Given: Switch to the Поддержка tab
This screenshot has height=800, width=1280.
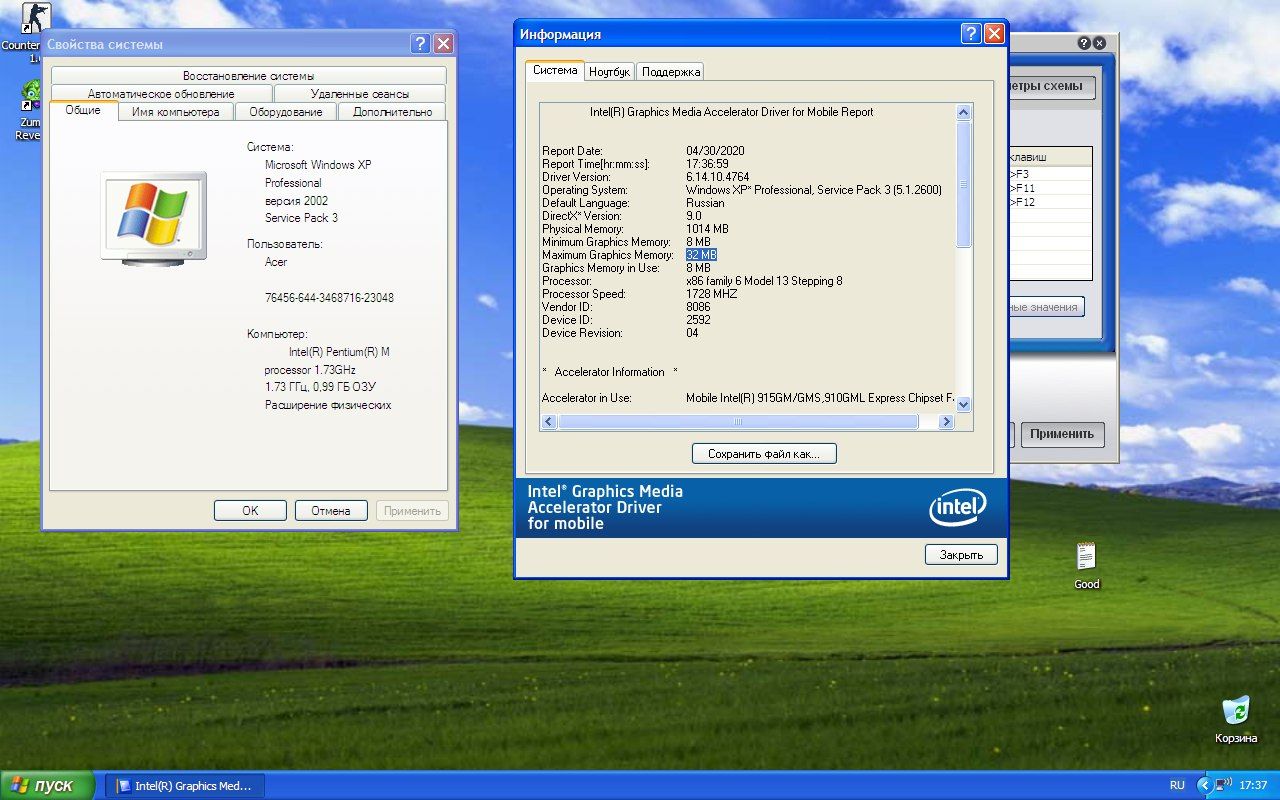Looking at the screenshot, I should click(x=670, y=72).
